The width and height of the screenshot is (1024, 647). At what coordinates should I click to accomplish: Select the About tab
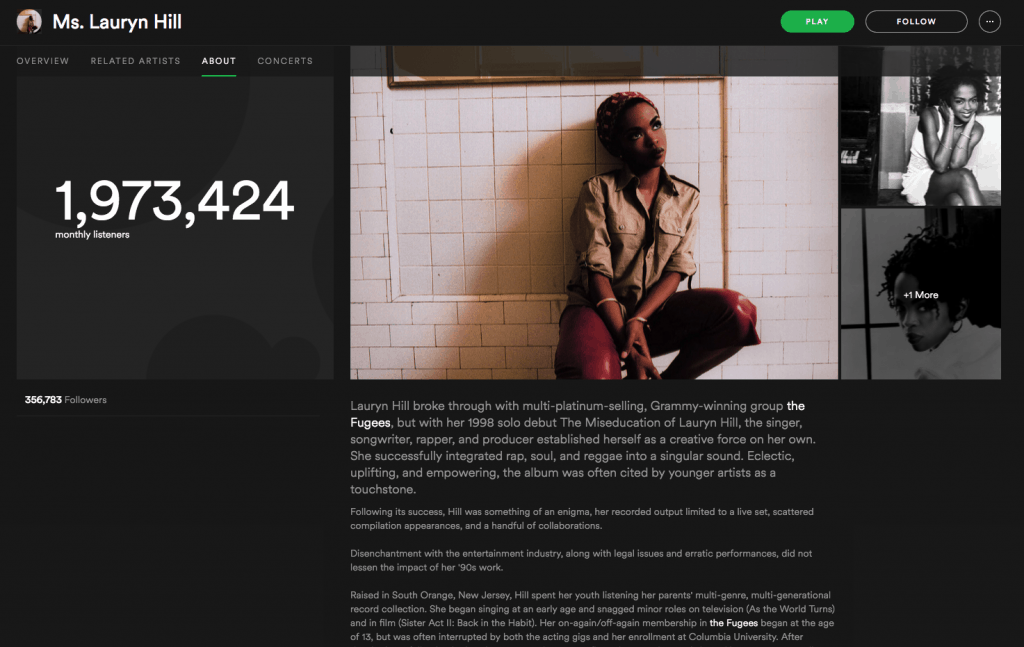219,61
